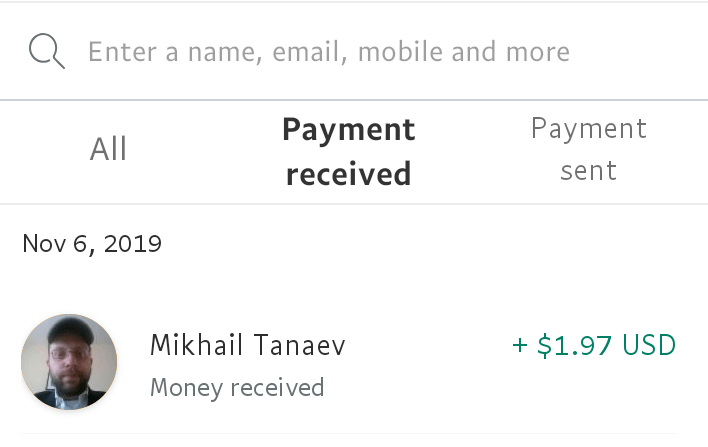Open the sender's round avatar picture
This screenshot has width=708, height=447.
point(69,362)
